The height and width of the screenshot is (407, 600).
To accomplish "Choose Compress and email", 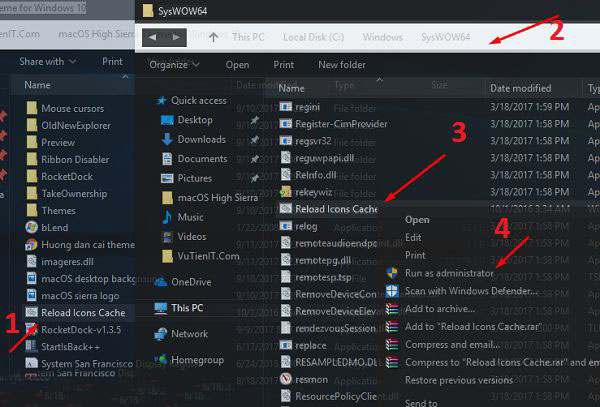I will (x=452, y=345).
